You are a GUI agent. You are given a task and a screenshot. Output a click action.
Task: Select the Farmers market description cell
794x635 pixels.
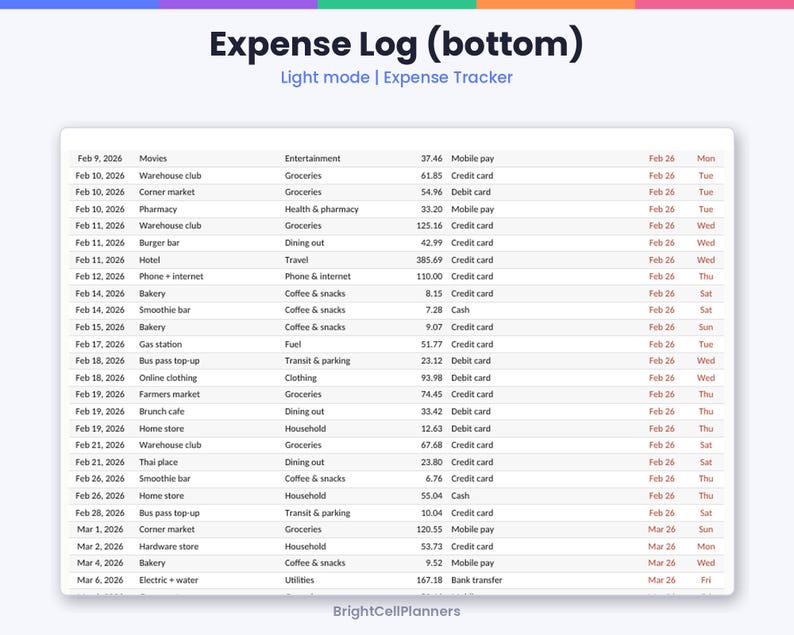tap(169, 394)
